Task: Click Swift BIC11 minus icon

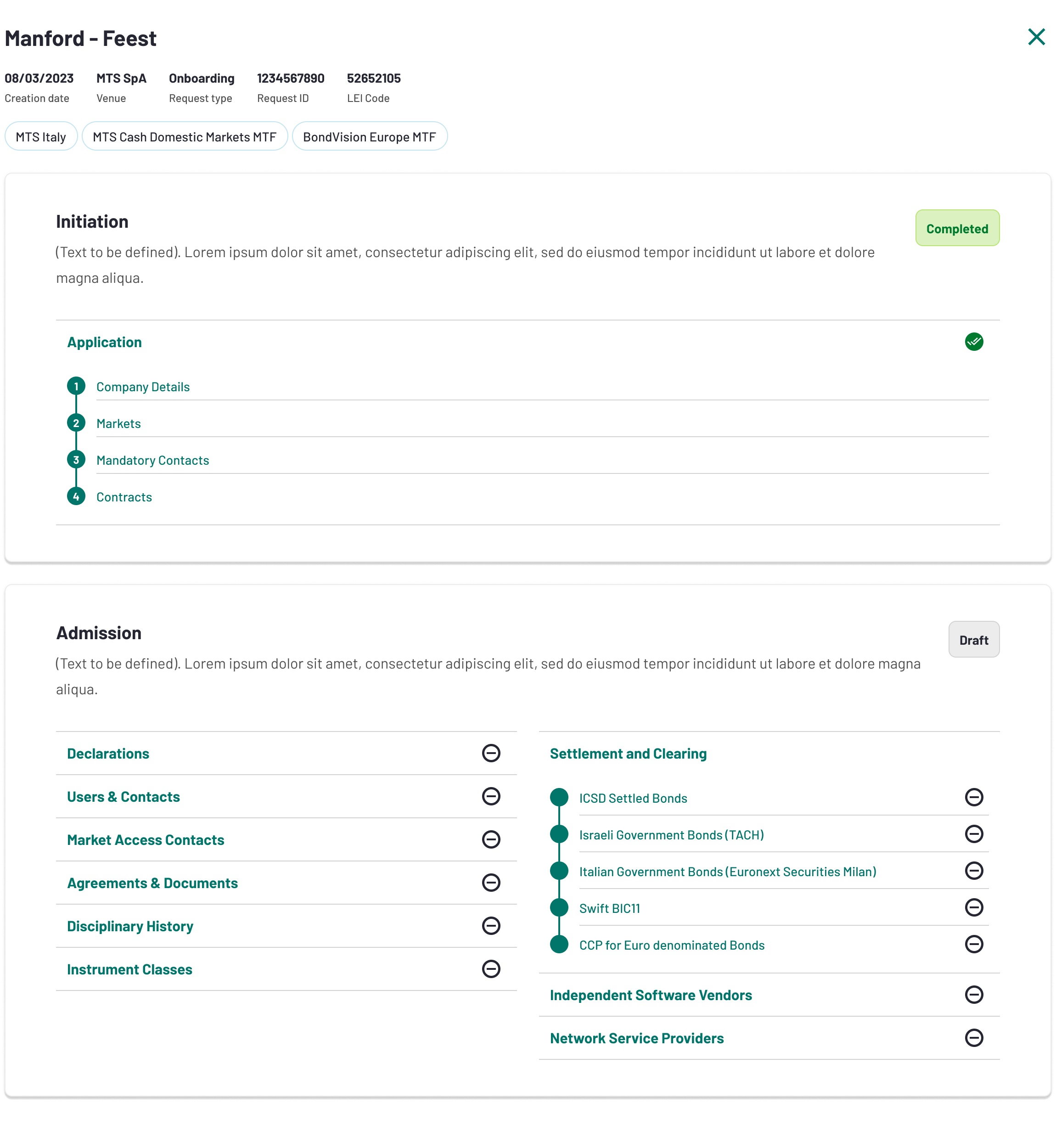Action: click(974, 907)
